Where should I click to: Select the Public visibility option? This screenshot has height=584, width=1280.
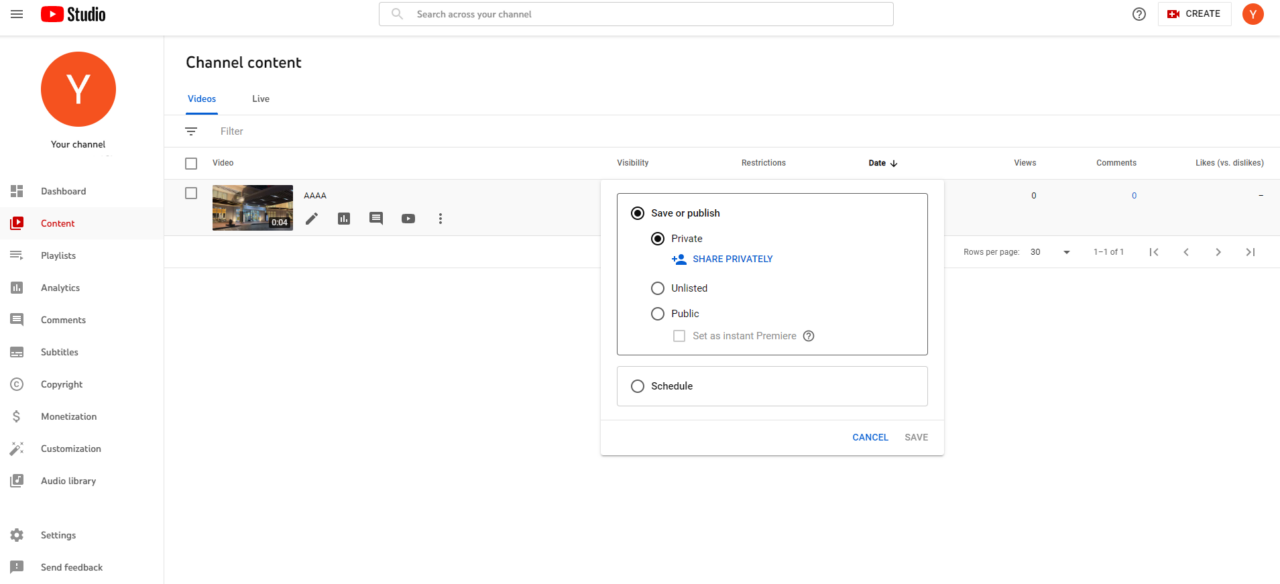pos(658,313)
